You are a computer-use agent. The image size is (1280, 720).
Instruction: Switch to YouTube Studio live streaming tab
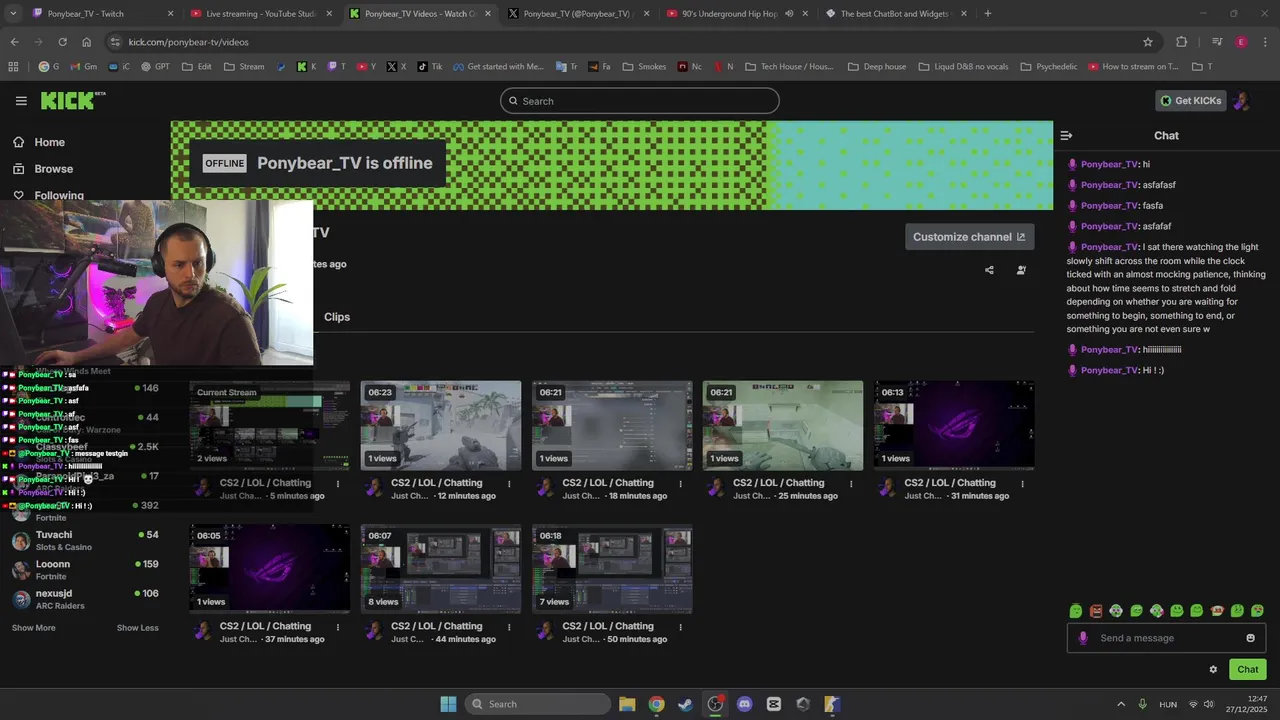pyautogui.click(x=262, y=13)
